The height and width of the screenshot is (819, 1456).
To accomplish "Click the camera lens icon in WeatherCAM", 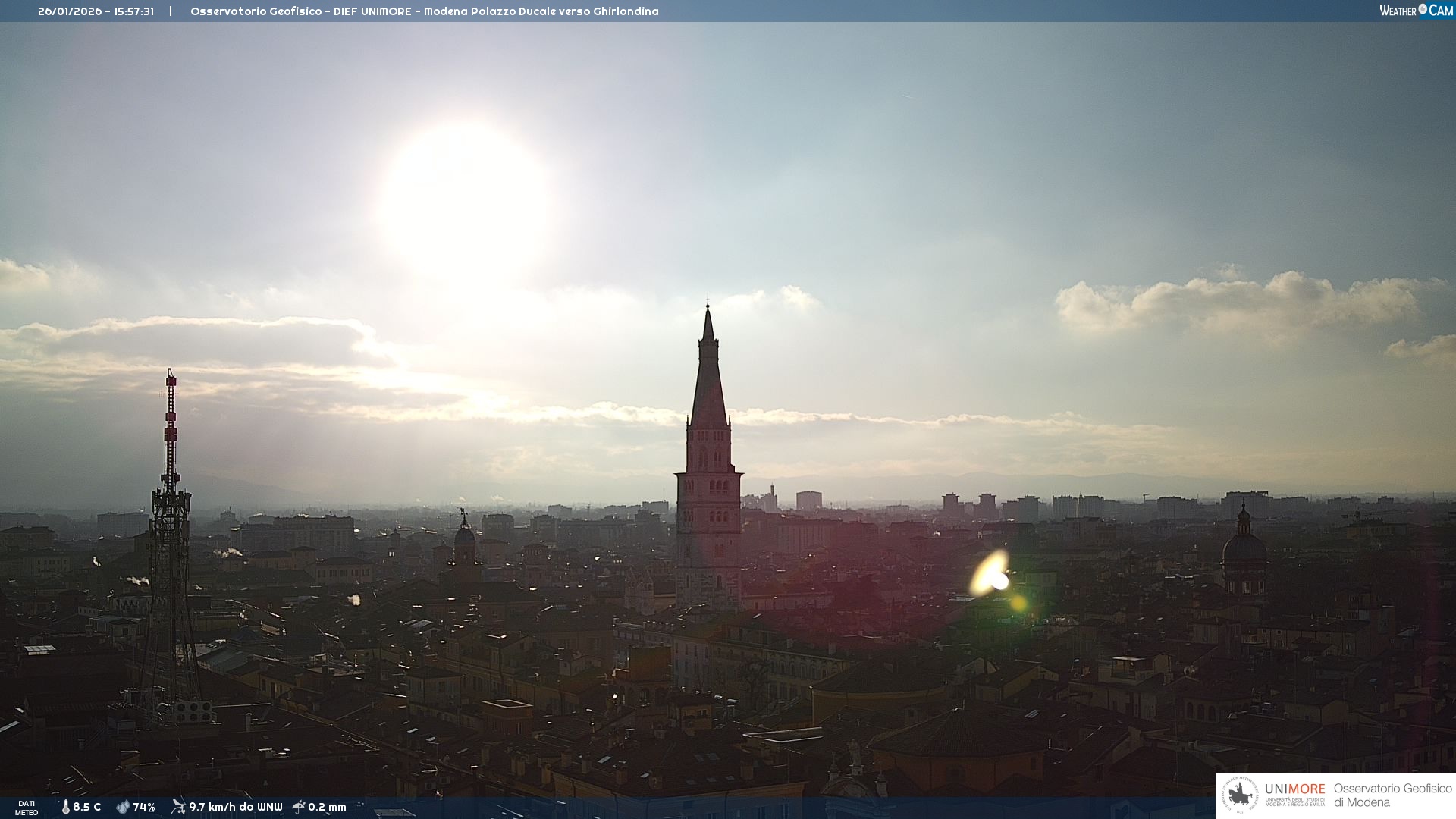I will tap(1423, 9).
